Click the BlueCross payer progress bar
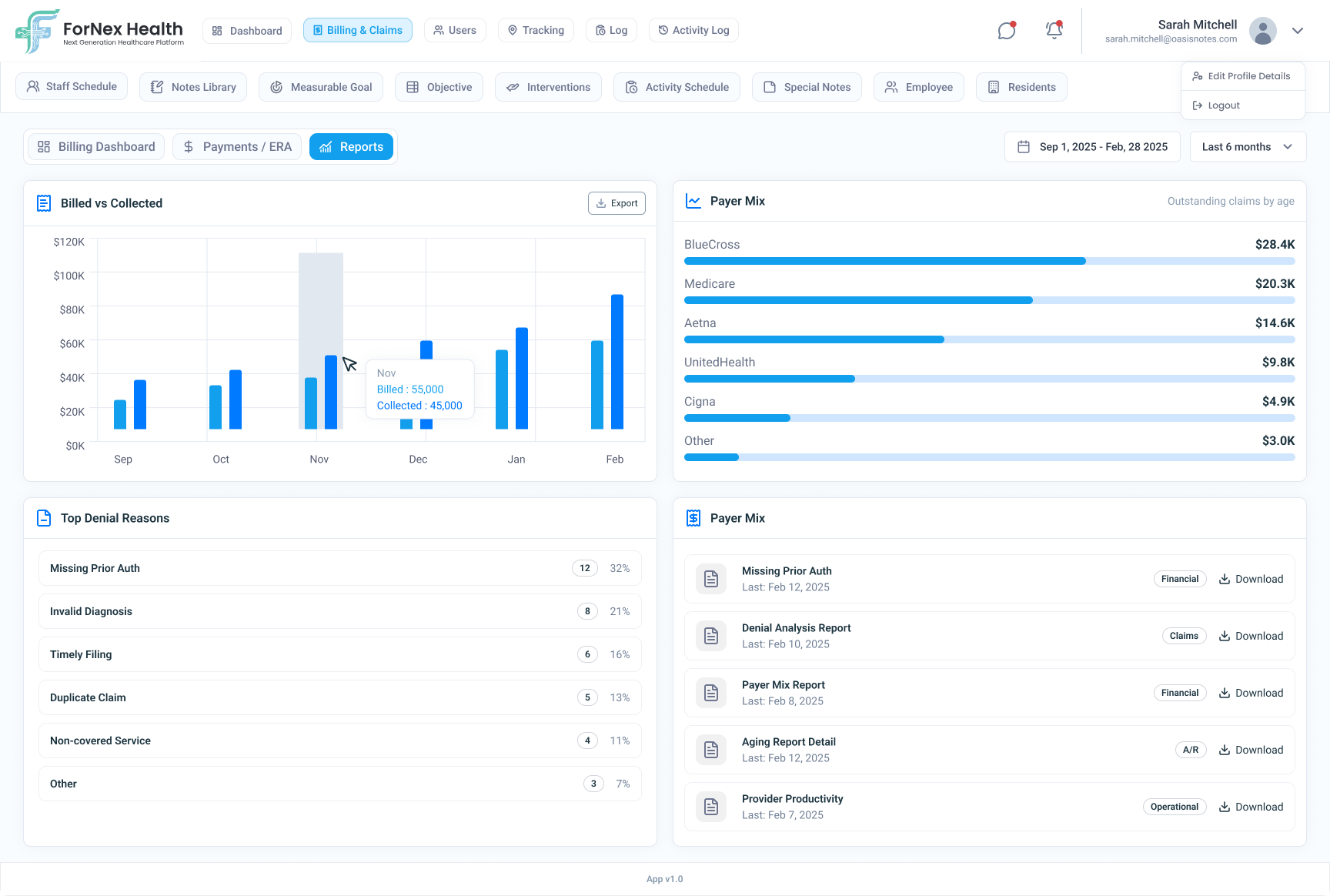Screen dimensions: 1330x896 tap(989, 261)
